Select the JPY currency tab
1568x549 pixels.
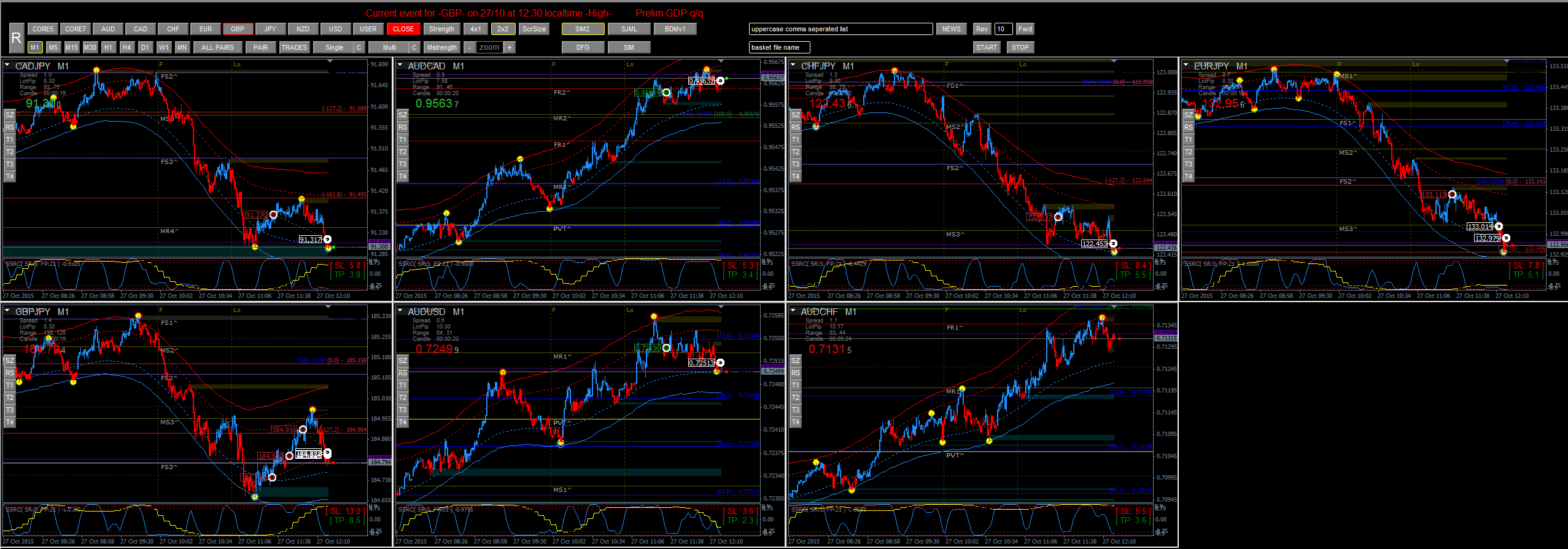270,29
